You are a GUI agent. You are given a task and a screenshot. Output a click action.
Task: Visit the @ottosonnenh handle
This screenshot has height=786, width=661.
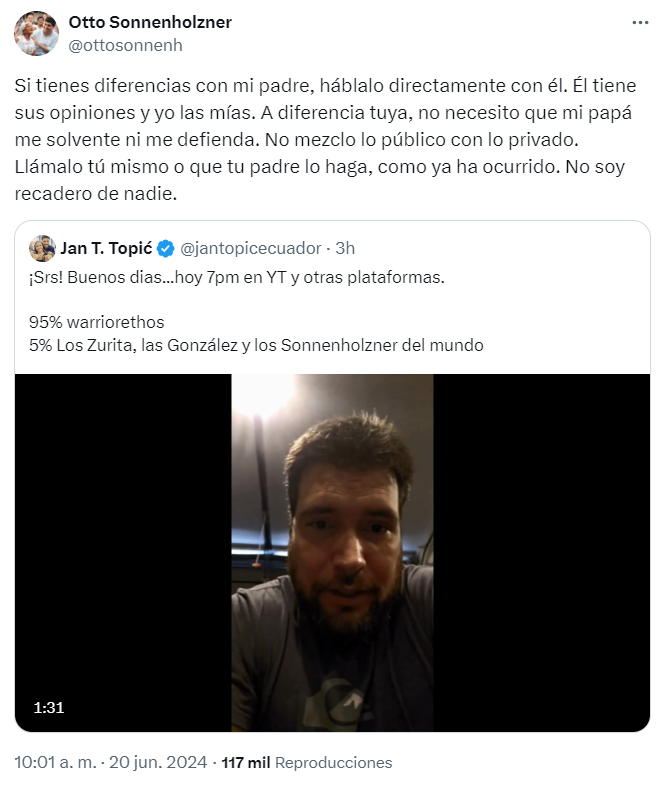coord(125,45)
